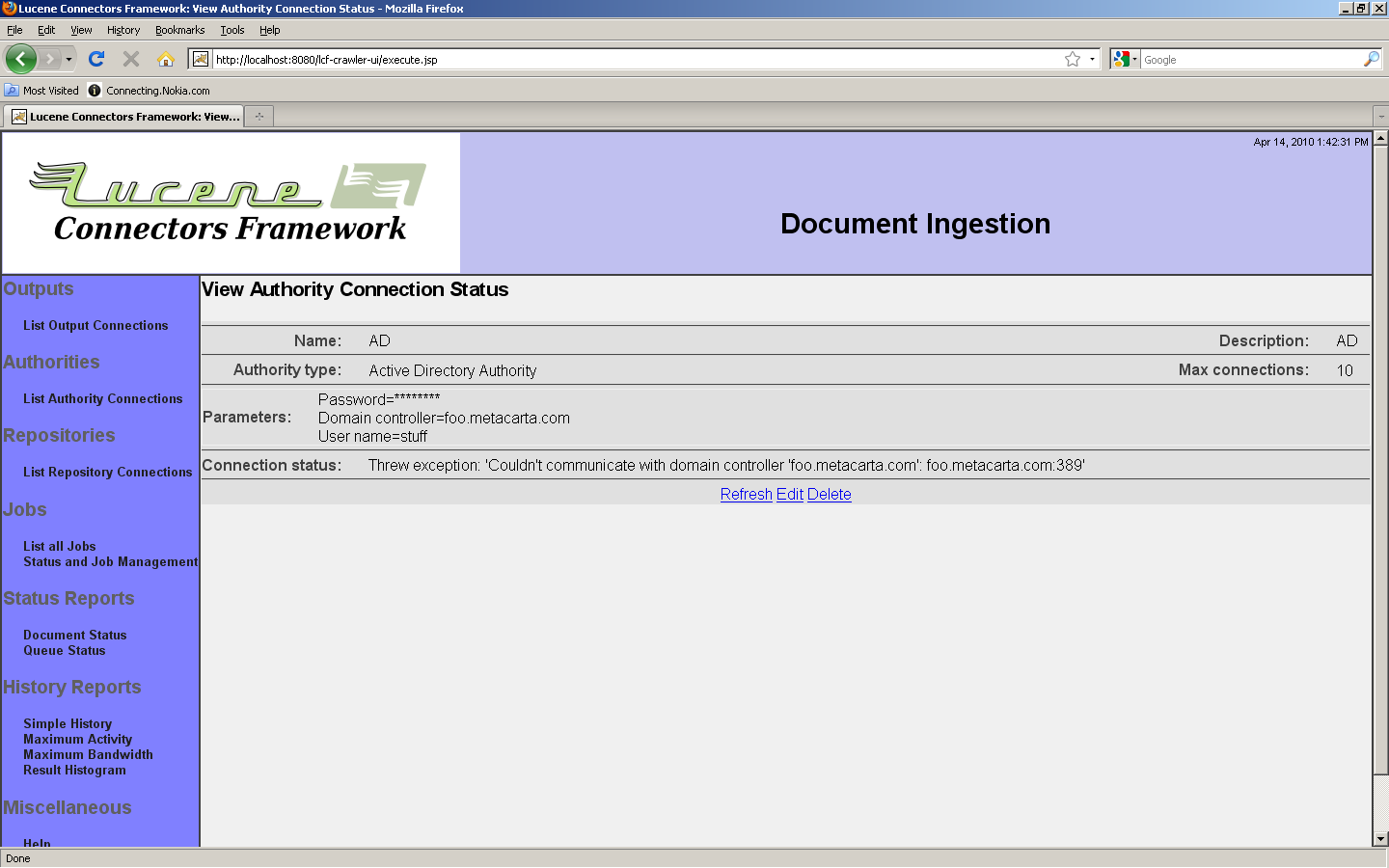Click the search magnifier icon
Screen dimensions: 1389x868
point(1371,59)
